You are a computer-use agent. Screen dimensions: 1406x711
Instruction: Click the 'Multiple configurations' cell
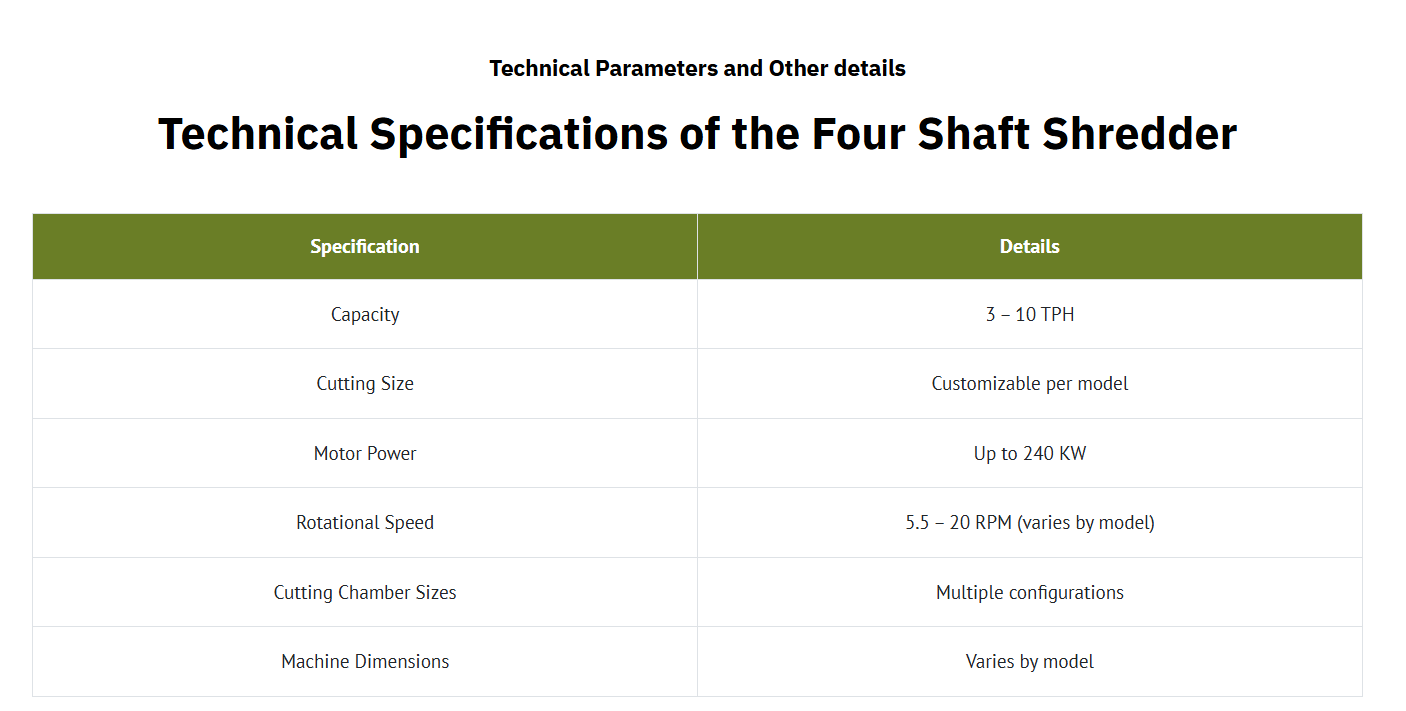click(x=1030, y=592)
